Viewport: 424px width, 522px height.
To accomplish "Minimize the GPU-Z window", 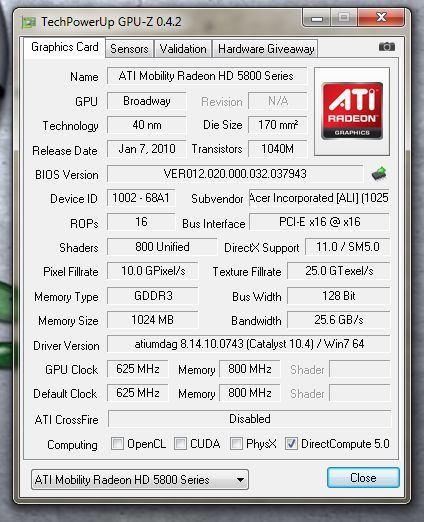I will point(317,18).
